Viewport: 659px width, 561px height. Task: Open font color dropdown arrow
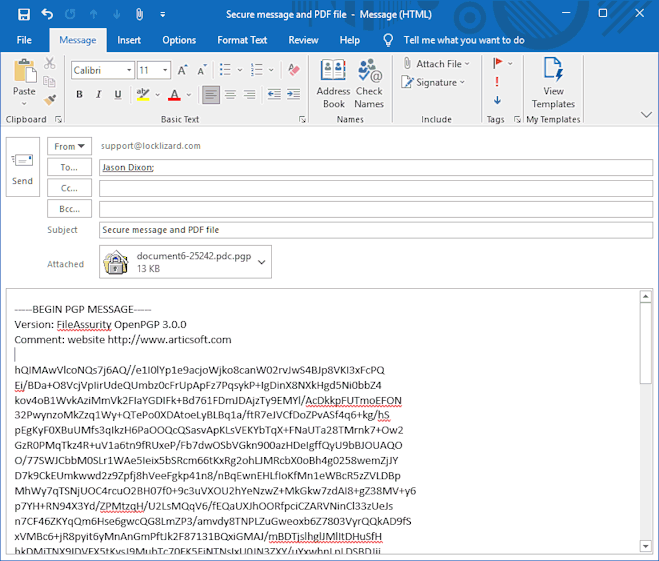tap(189, 95)
